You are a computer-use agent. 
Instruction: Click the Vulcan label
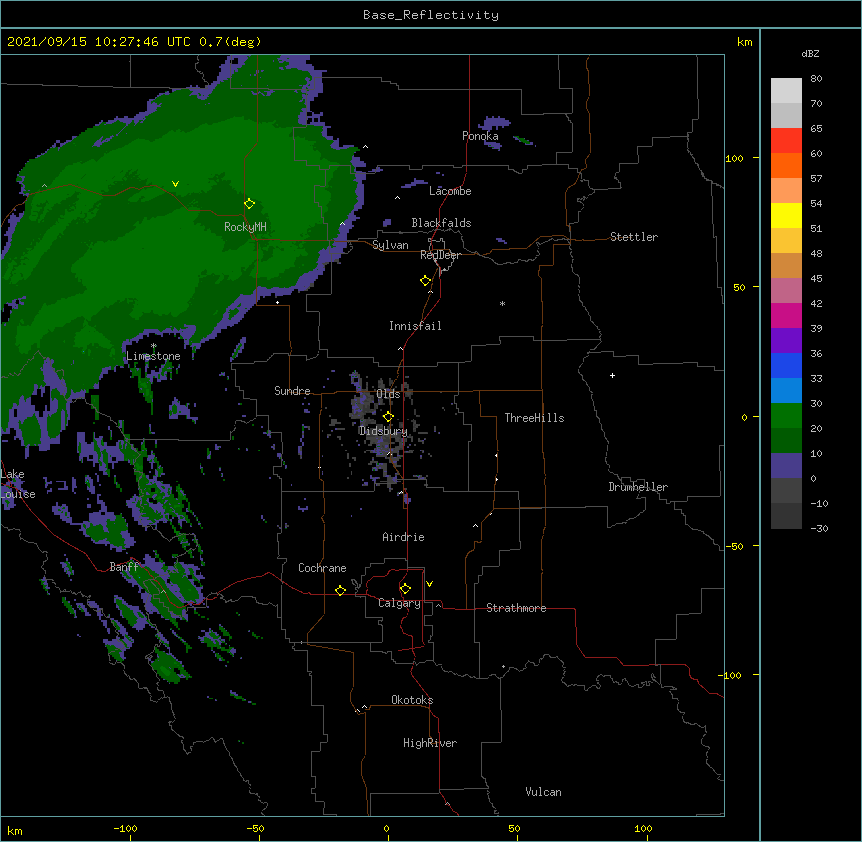(543, 792)
